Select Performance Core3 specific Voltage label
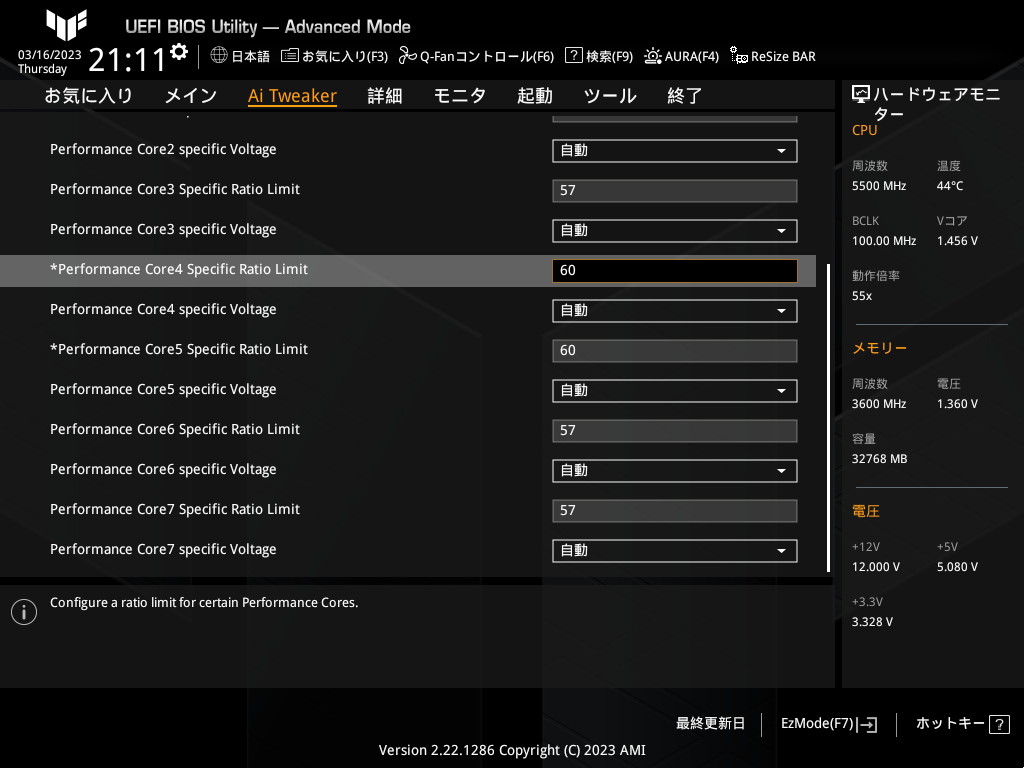The width and height of the screenshot is (1024, 768). [x=163, y=229]
